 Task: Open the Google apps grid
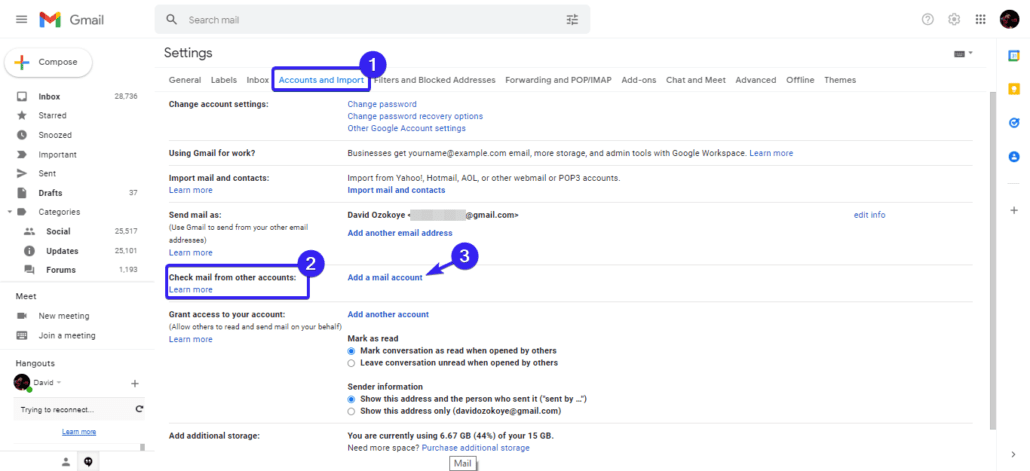981,20
